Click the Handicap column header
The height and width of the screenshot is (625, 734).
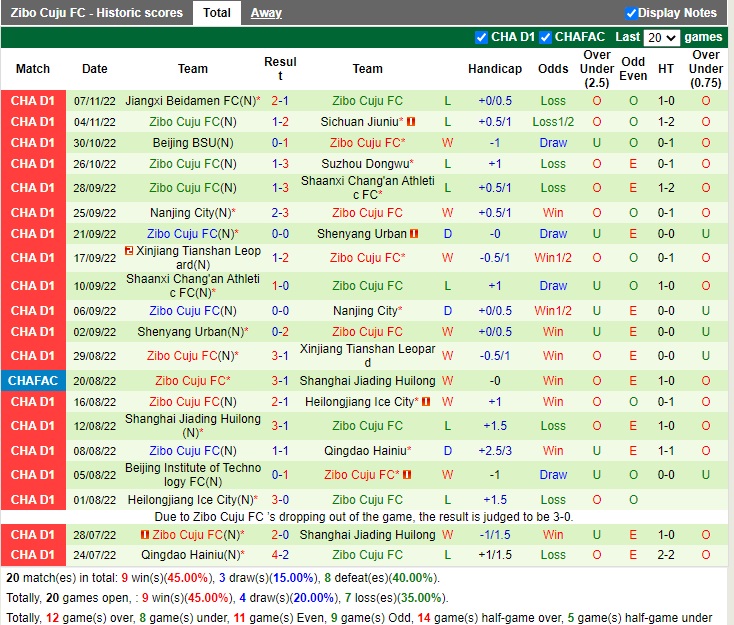494,69
